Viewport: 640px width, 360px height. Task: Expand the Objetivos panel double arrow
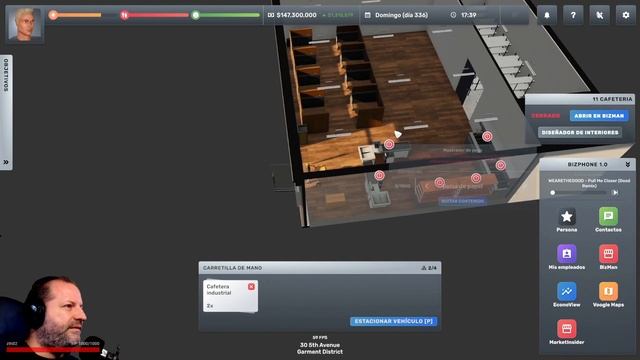coord(6,162)
